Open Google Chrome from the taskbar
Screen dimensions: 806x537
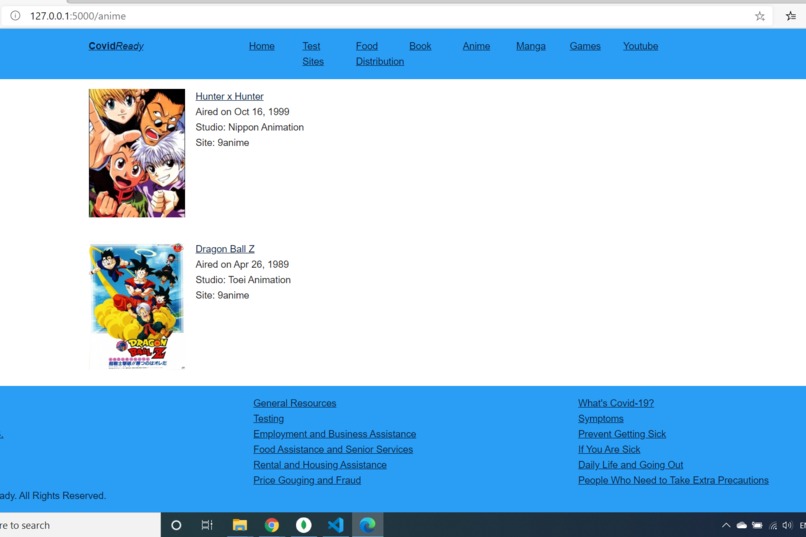[x=272, y=525]
